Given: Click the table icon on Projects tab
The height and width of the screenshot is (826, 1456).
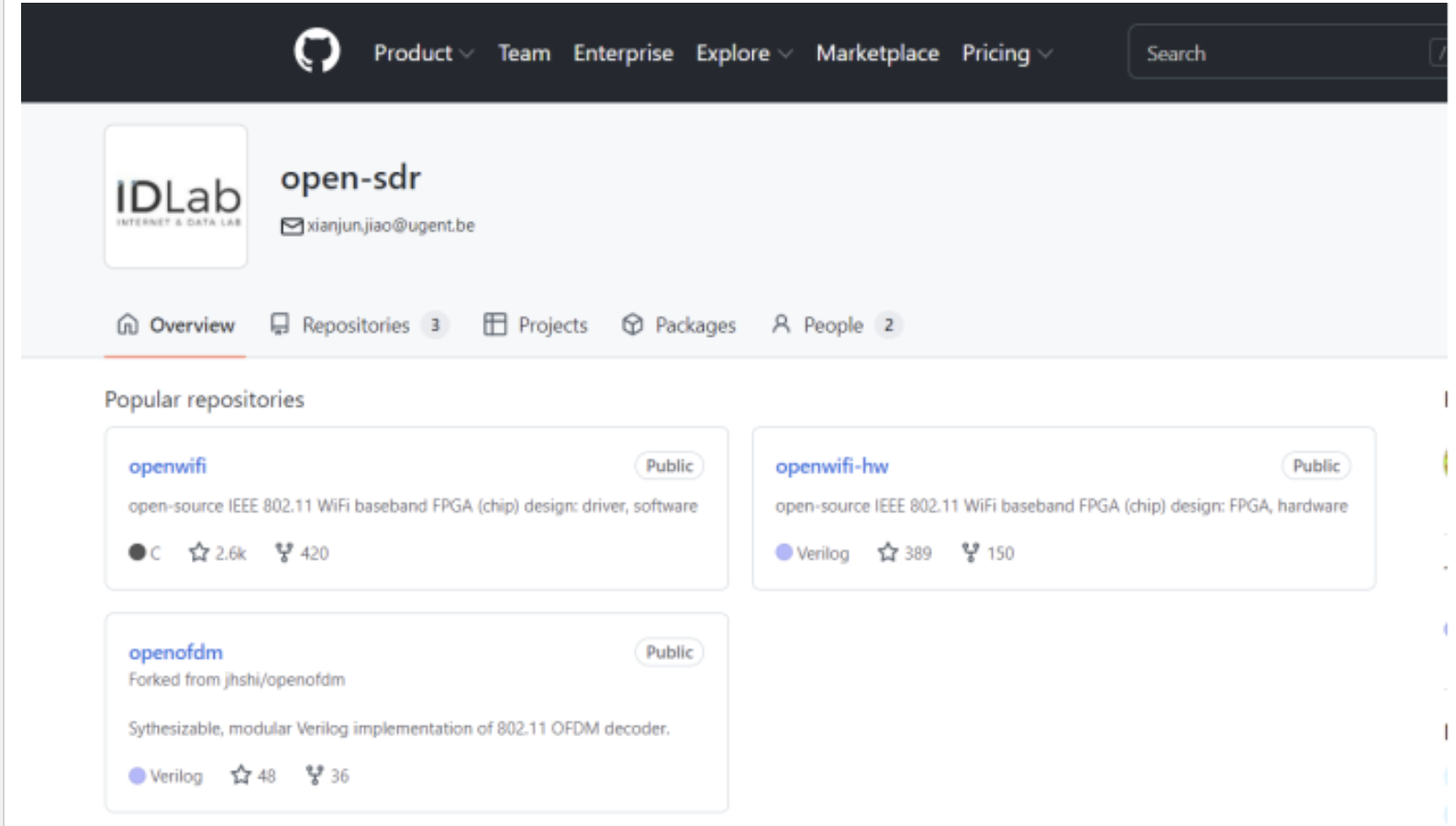Looking at the screenshot, I should [x=495, y=324].
